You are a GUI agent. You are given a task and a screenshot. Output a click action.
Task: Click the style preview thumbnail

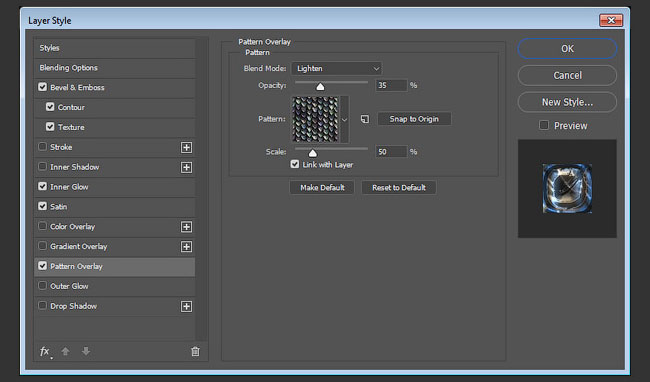coord(567,189)
